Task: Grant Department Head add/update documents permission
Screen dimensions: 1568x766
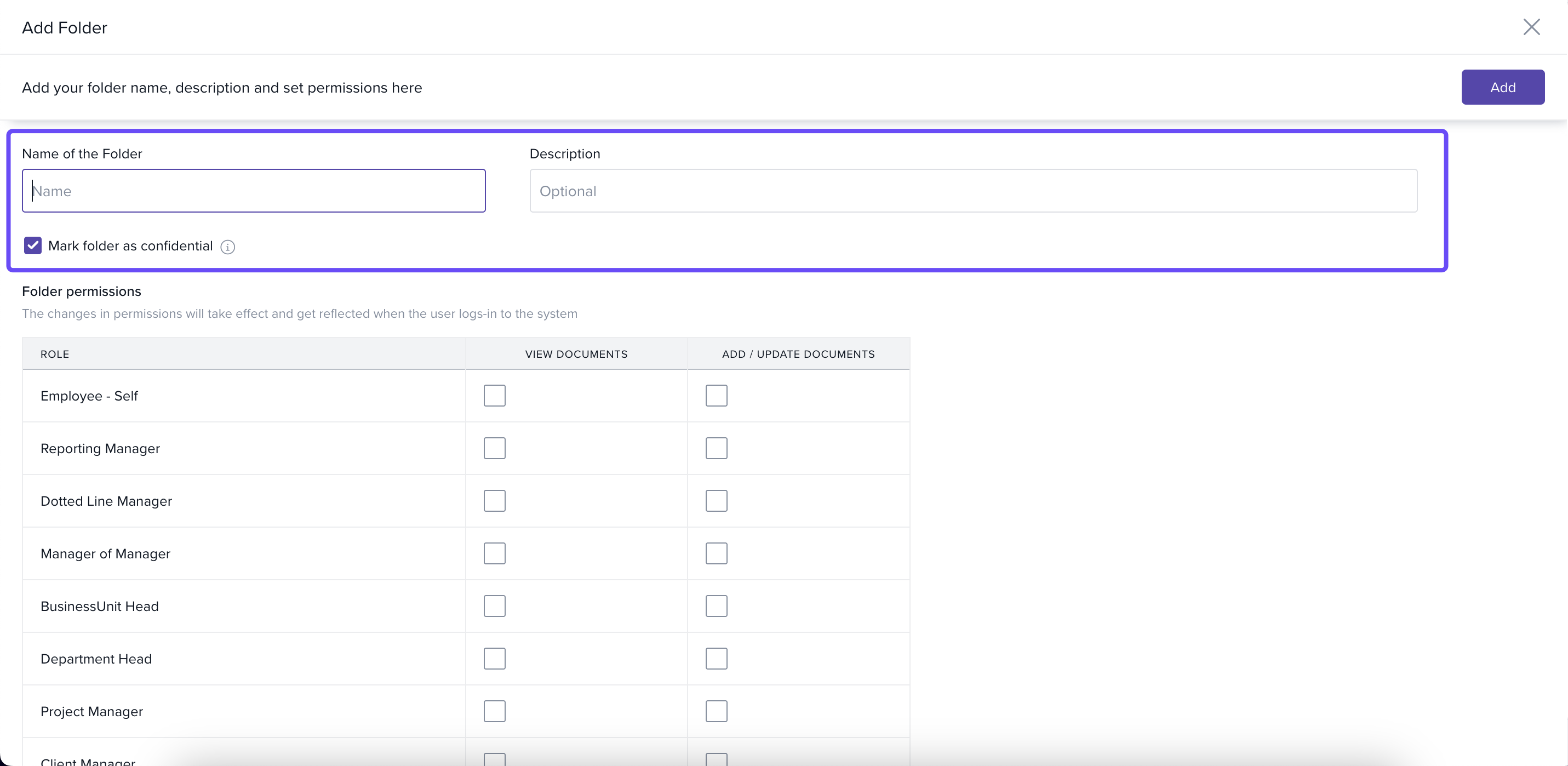Action: [716, 659]
